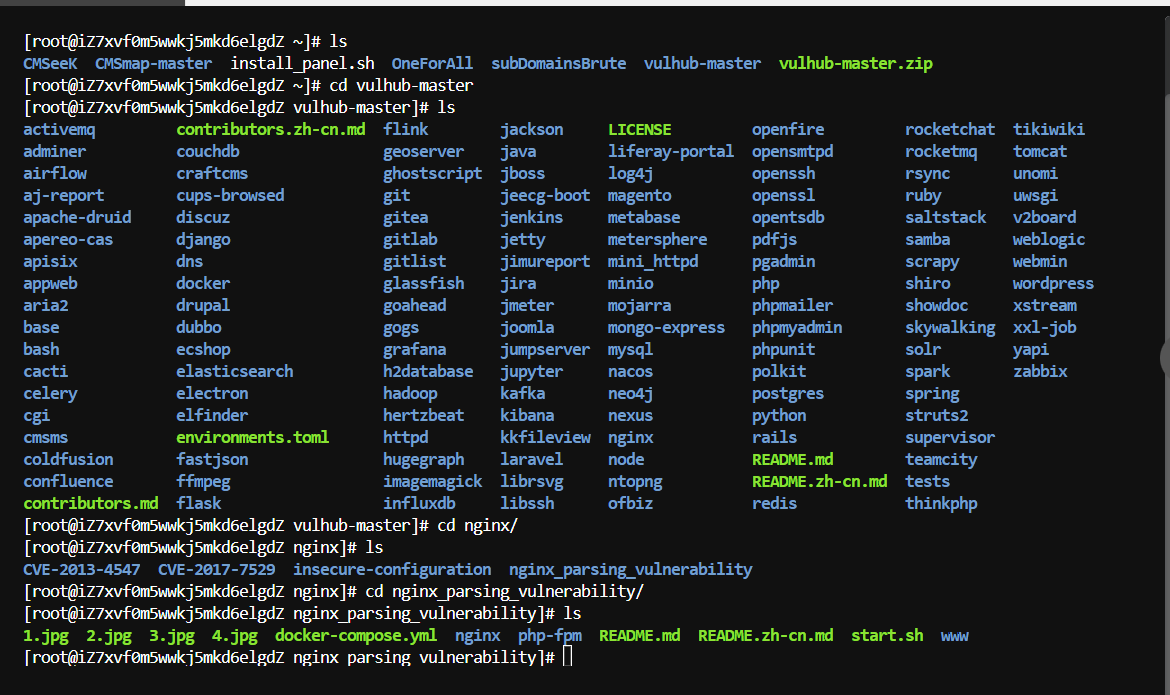This screenshot has height=695, width=1170.
Task: Click the 3.jpg file name
Action: [x=172, y=636]
